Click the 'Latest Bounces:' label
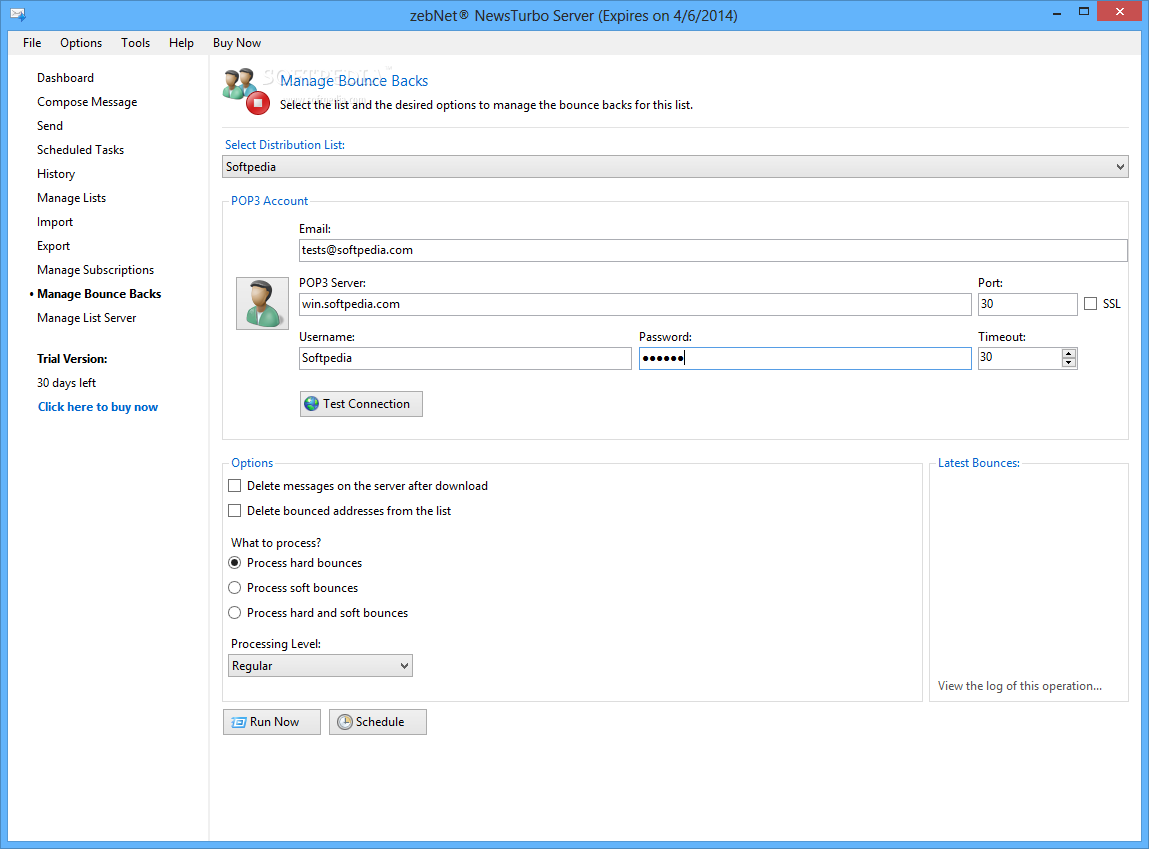The width and height of the screenshot is (1149, 849). pyautogui.click(x=978, y=463)
